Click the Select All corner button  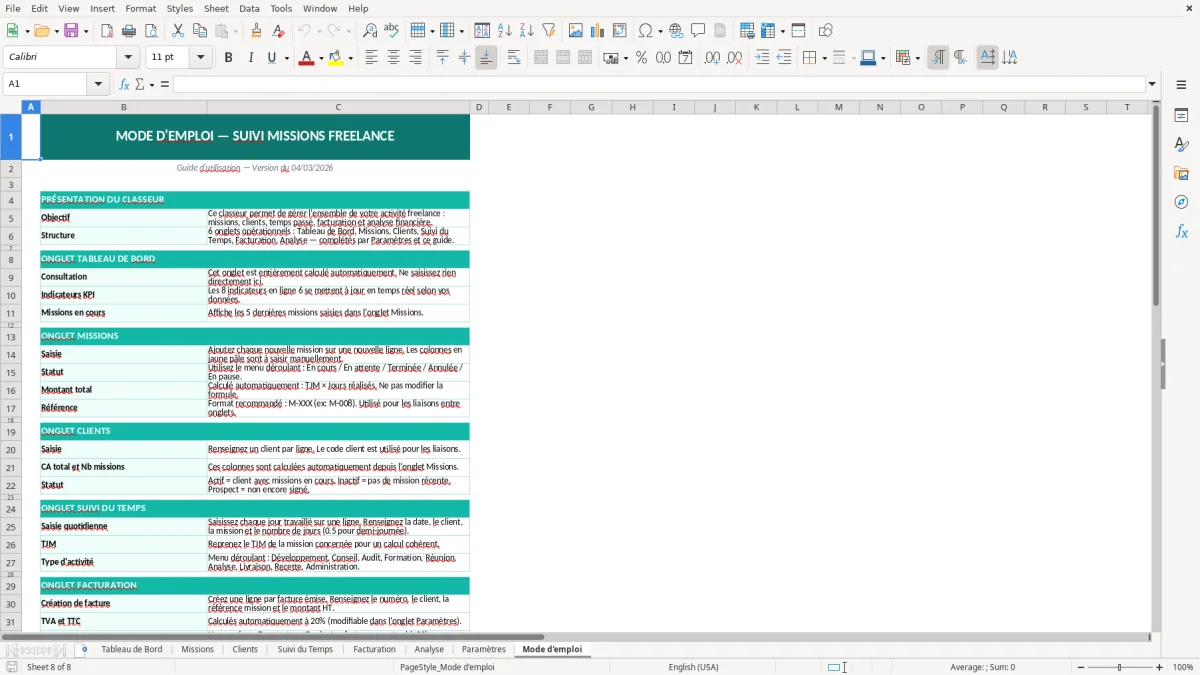[11, 107]
